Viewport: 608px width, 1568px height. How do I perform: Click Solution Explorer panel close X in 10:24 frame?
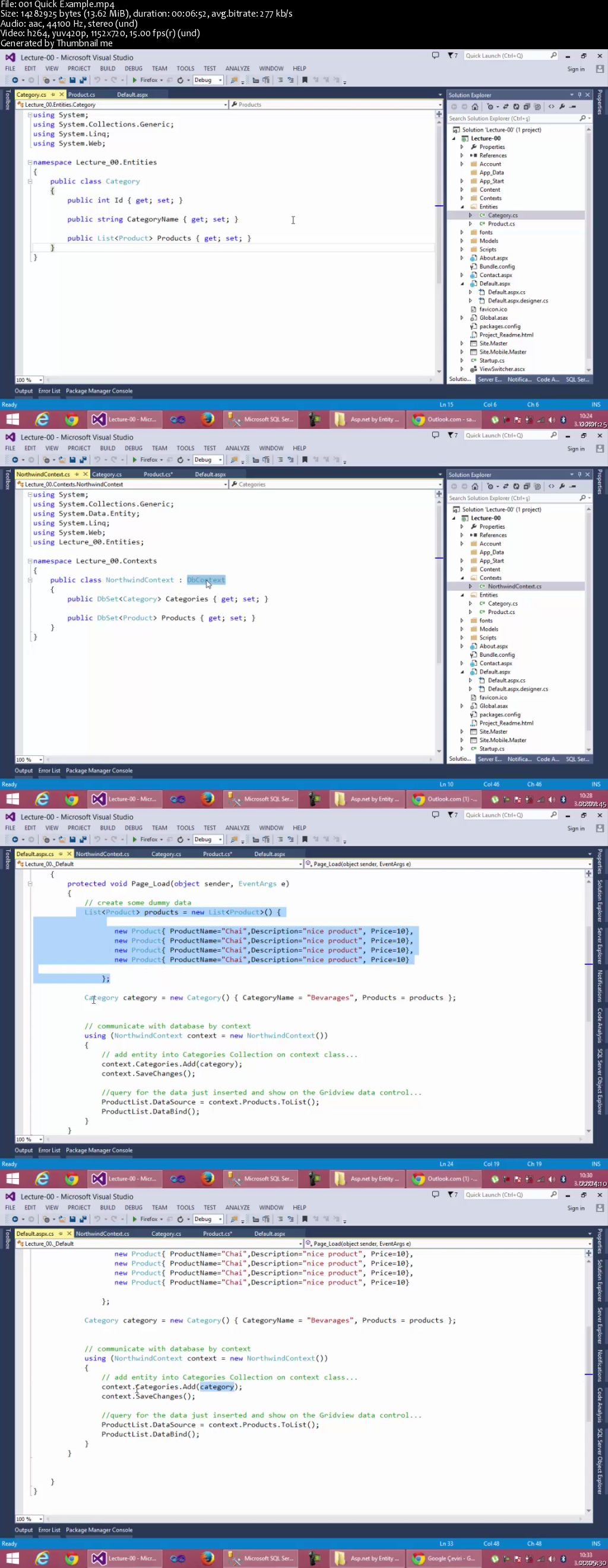pyautogui.click(x=587, y=95)
